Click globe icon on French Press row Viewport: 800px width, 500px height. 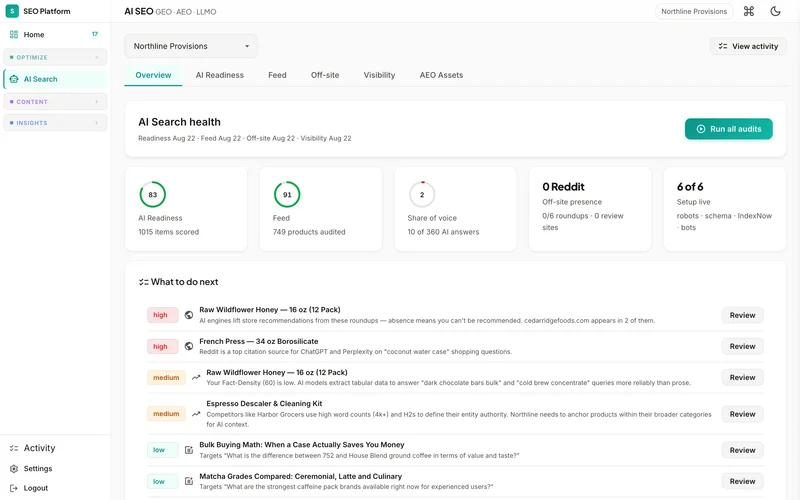(189, 346)
